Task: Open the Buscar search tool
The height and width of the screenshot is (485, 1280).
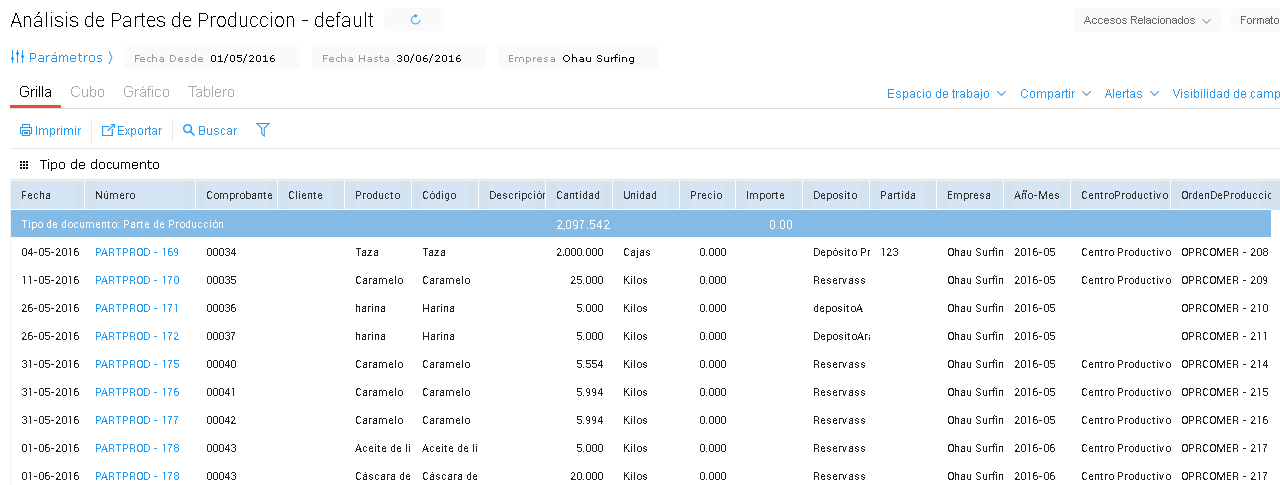Action: click(x=210, y=131)
